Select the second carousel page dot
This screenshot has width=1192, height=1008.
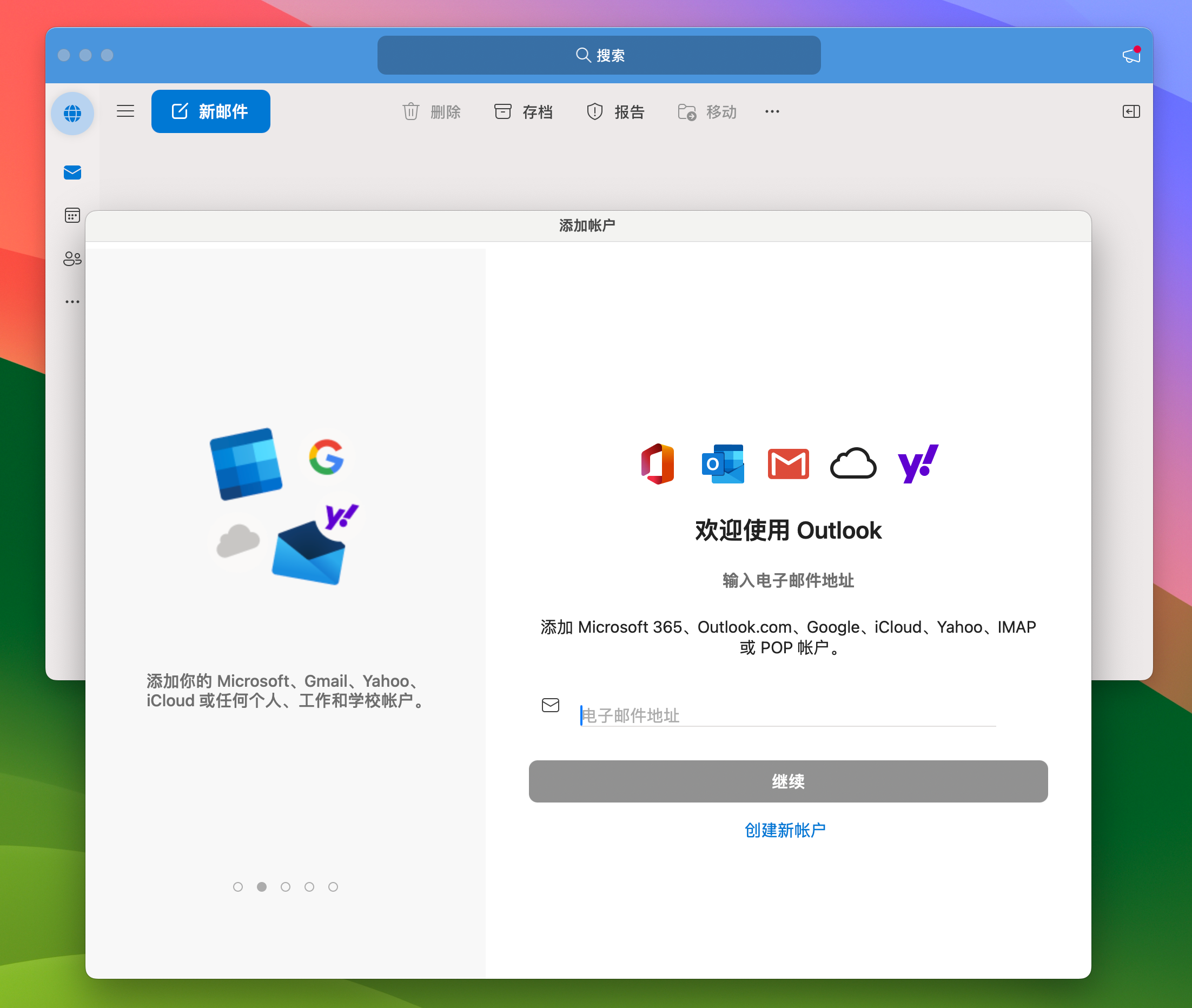tap(262, 886)
